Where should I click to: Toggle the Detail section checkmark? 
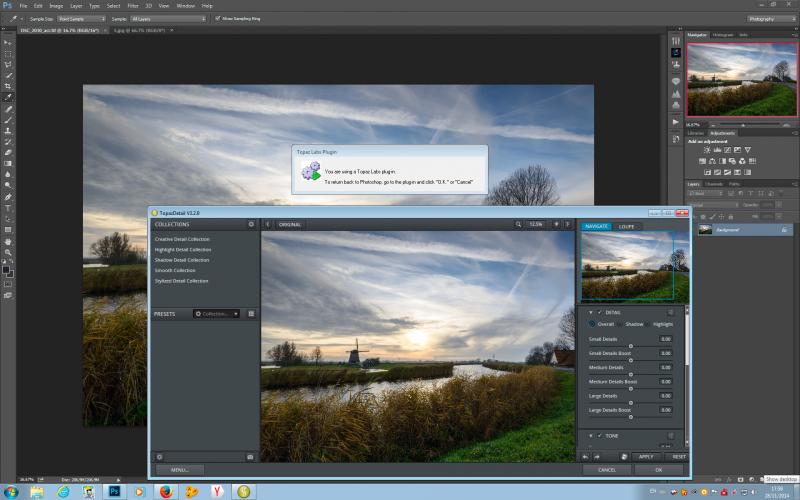point(600,312)
